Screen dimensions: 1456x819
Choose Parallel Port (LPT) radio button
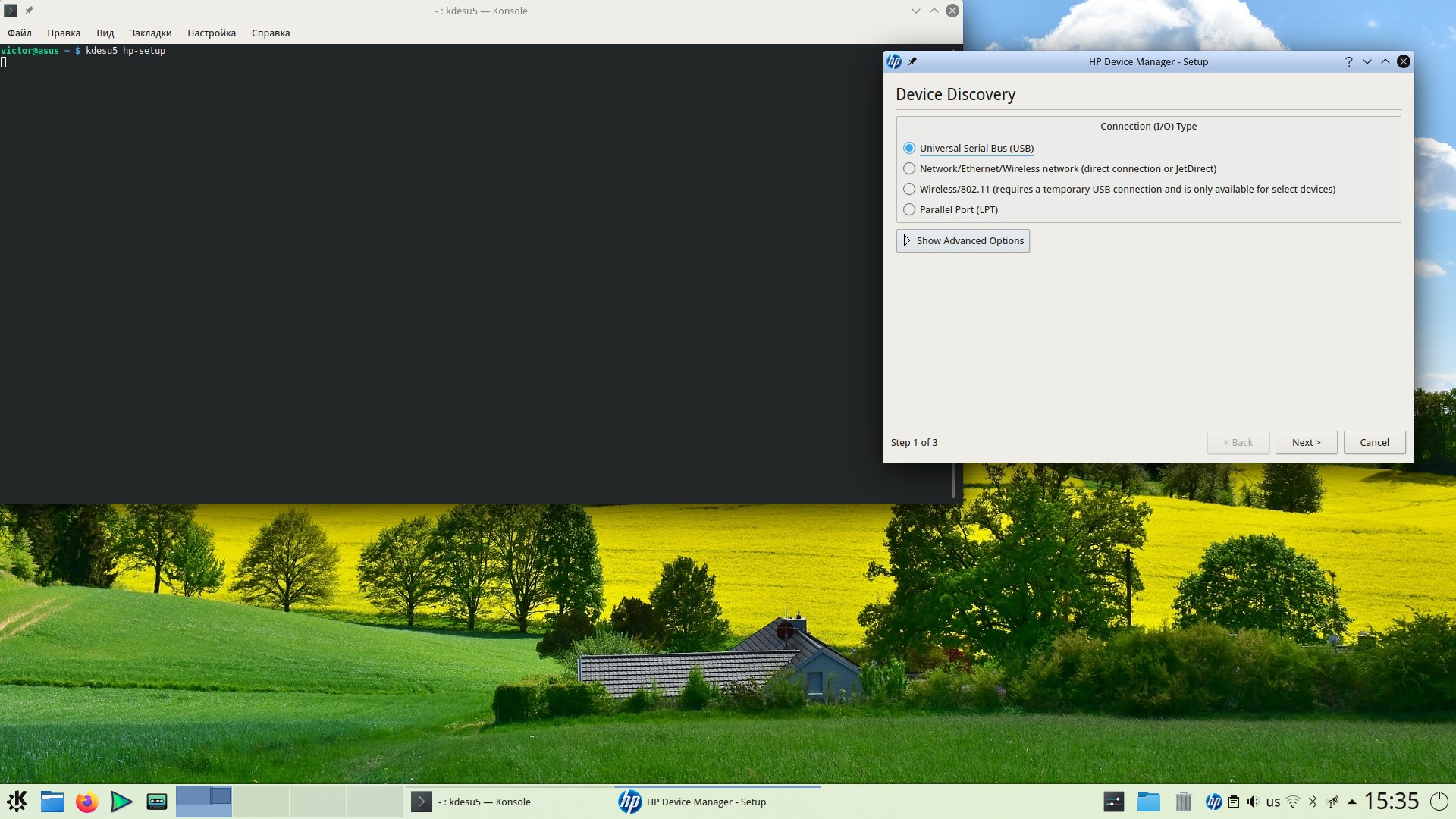pos(909,209)
